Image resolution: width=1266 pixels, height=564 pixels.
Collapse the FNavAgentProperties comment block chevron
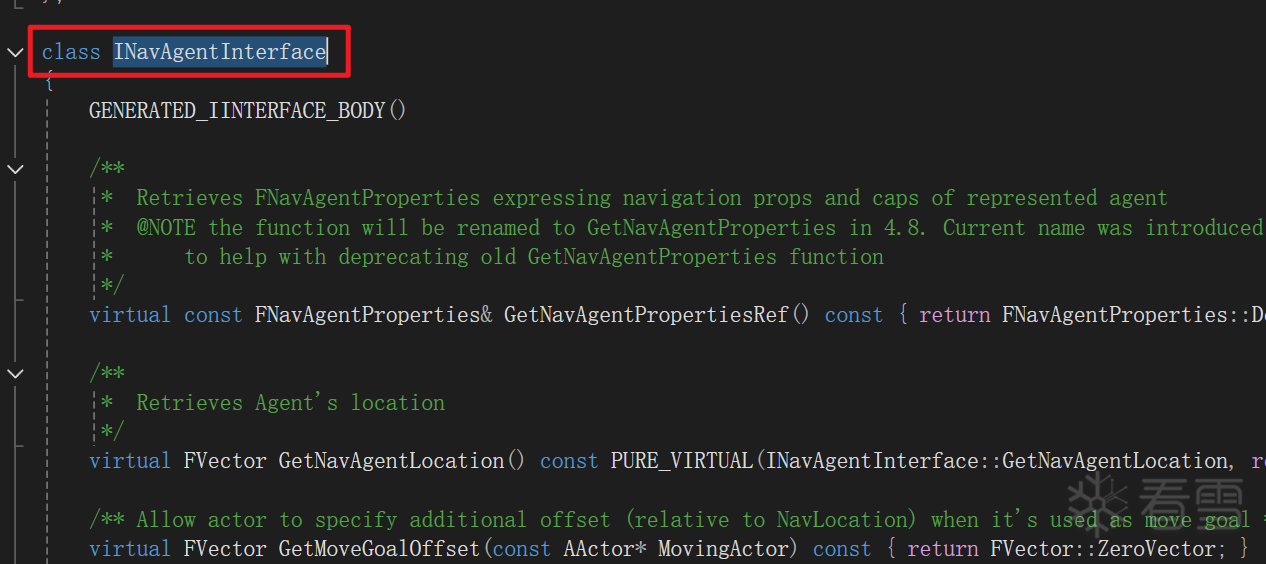(15, 169)
